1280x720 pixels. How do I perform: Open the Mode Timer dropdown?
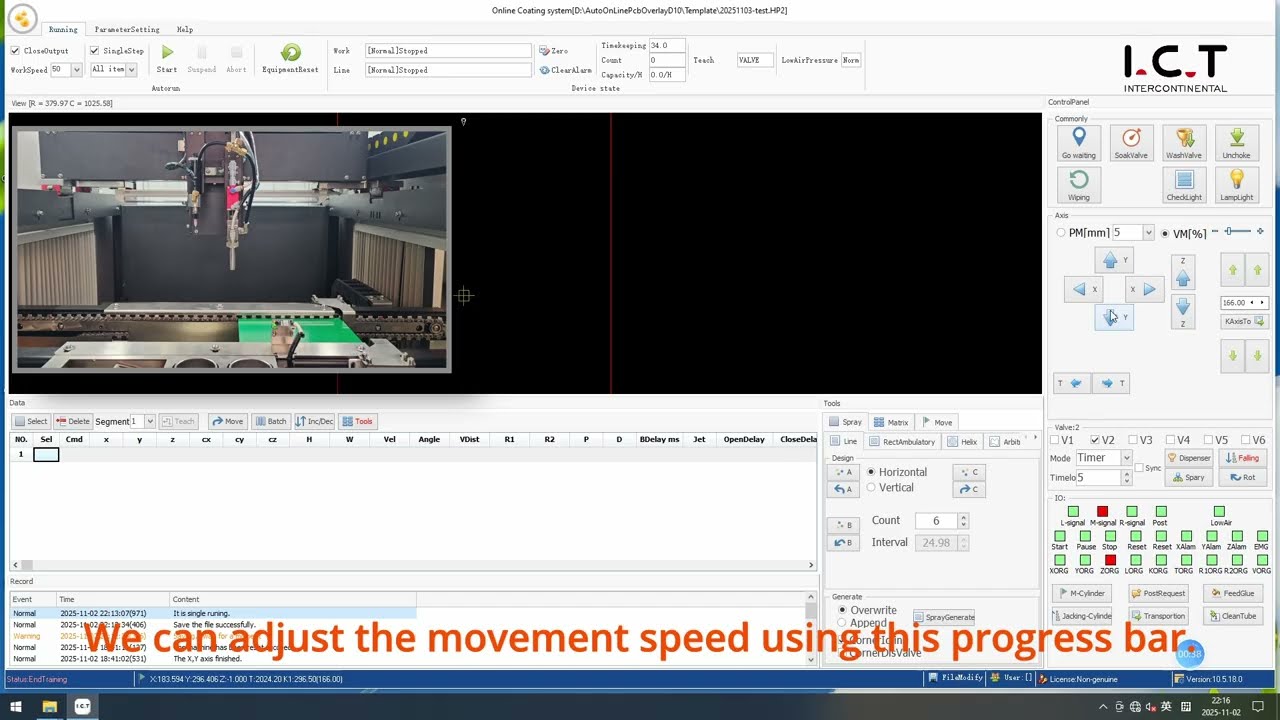pos(1126,458)
